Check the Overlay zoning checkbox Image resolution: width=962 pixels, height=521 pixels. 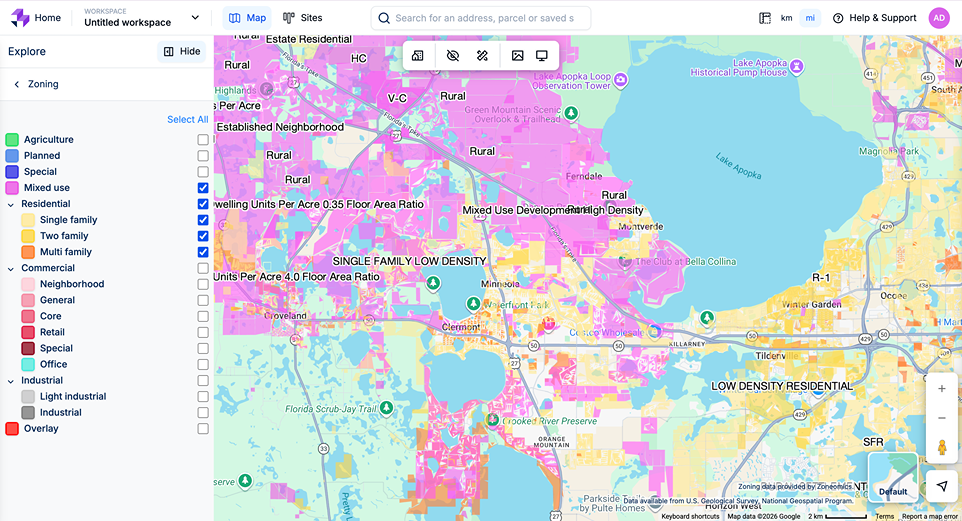(203, 429)
